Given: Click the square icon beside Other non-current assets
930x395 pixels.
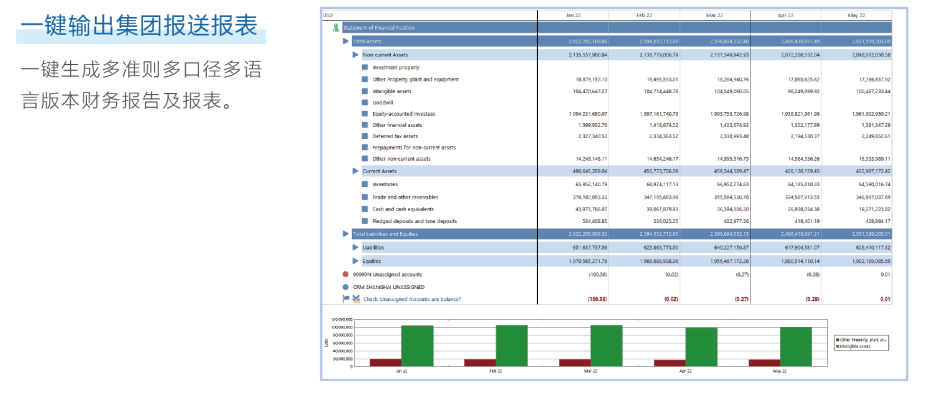Looking at the screenshot, I should (365, 159).
